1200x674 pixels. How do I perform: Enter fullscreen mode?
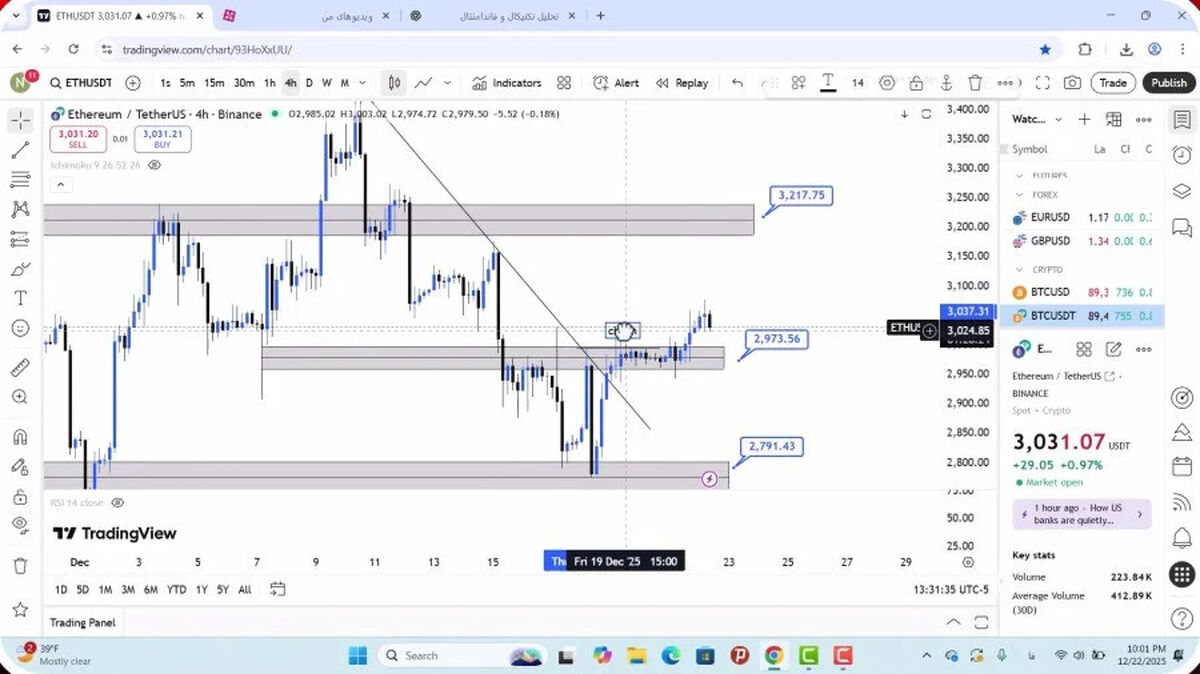[1042, 83]
